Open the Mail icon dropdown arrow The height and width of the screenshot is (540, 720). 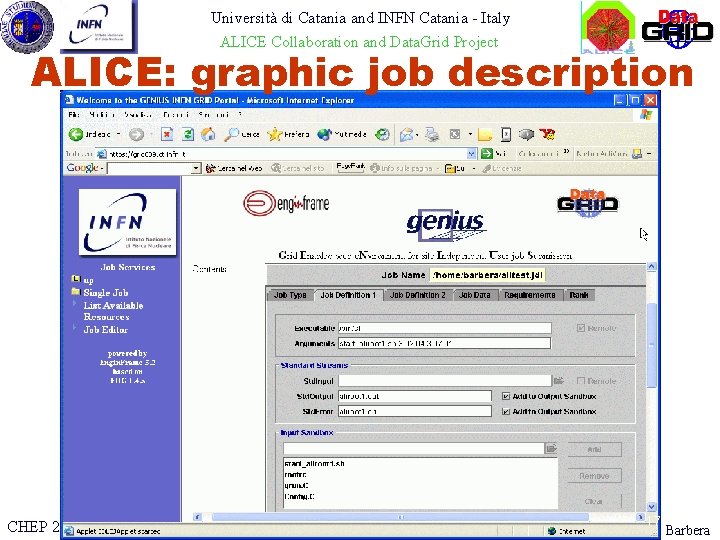(417, 135)
